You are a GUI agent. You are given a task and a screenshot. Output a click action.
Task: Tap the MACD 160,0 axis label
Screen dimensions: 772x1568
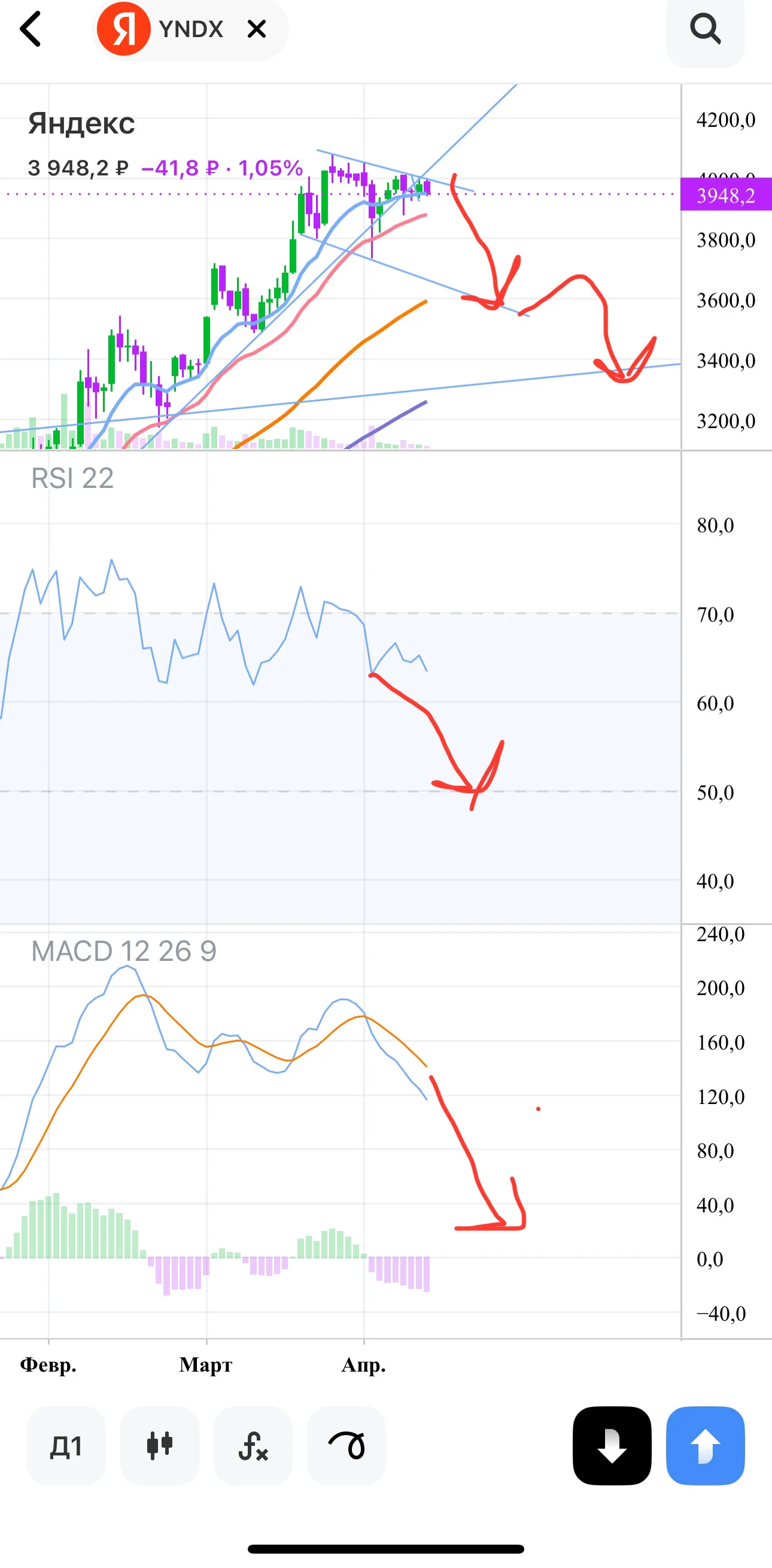pyautogui.click(x=721, y=1042)
